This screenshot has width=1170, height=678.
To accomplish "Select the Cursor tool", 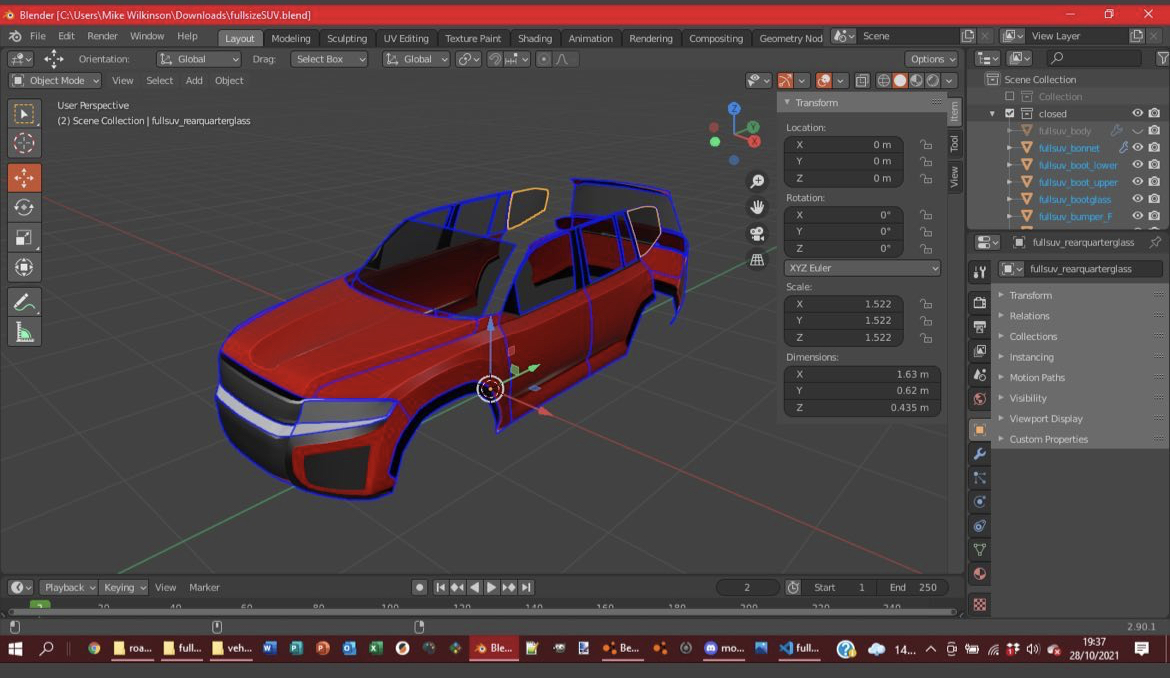I will click(x=24, y=143).
